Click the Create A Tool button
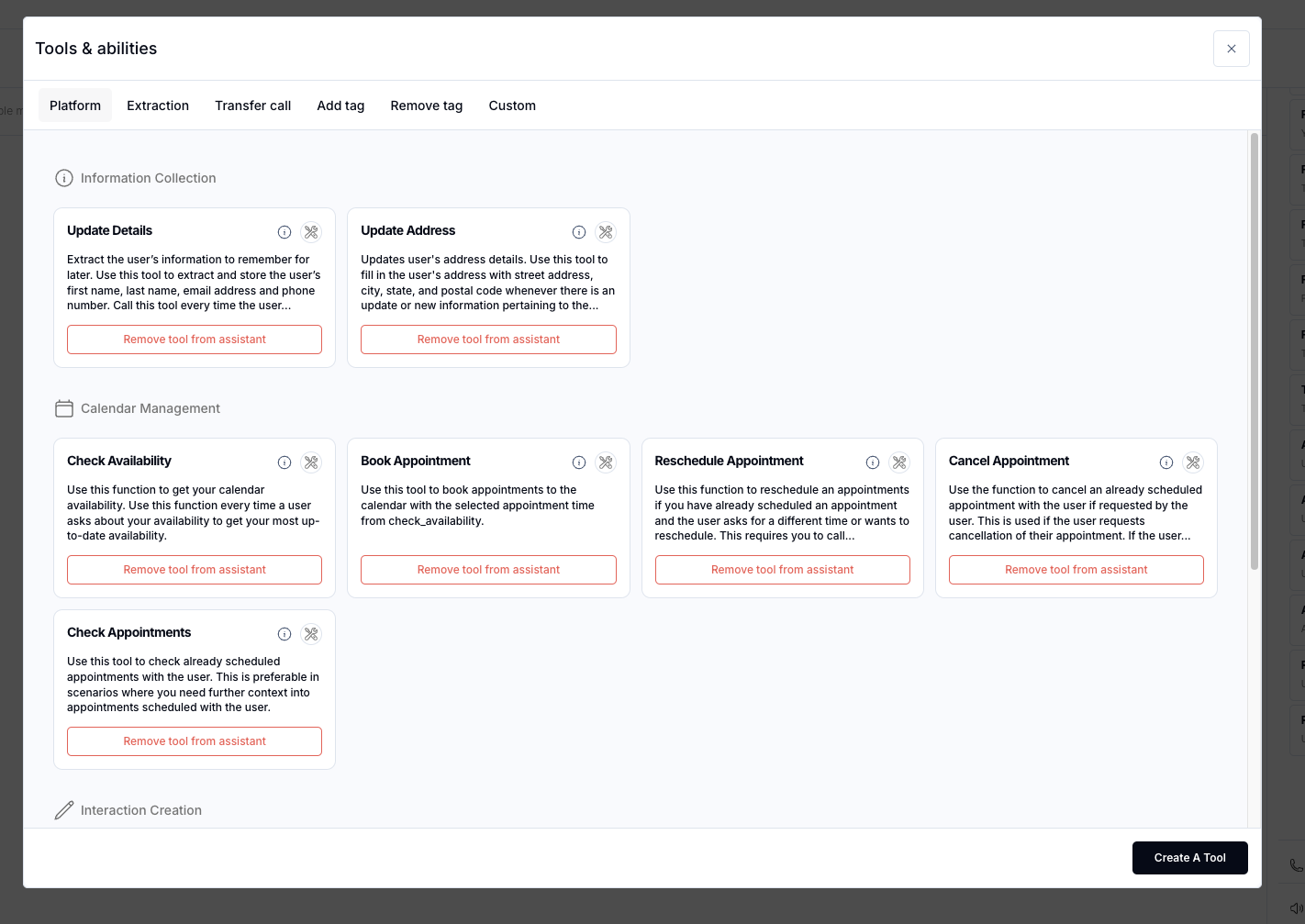Screen dimensions: 1305x924 (1189, 857)
